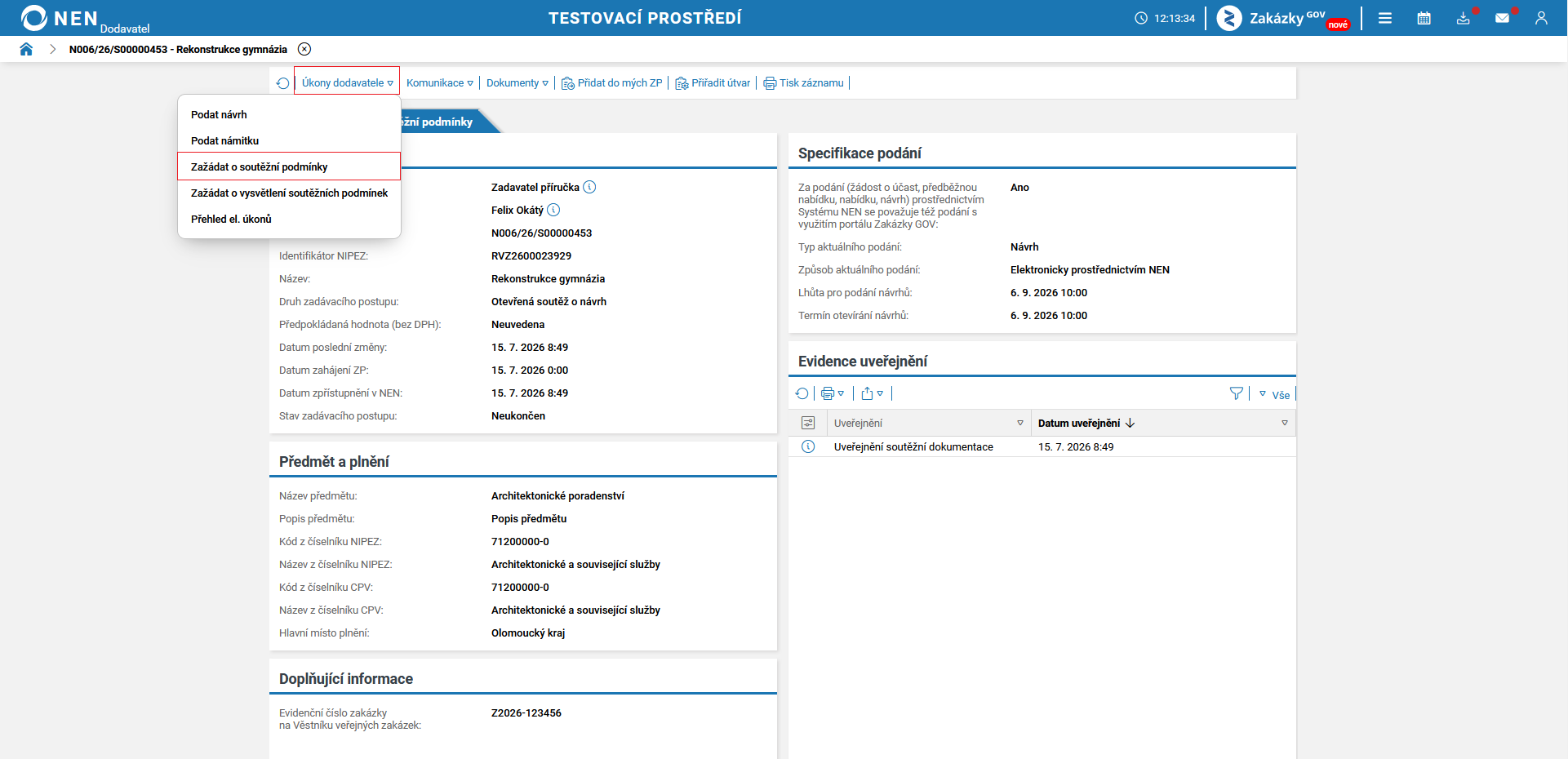
Task: Go to the home page icon
Action: point(26,49)
